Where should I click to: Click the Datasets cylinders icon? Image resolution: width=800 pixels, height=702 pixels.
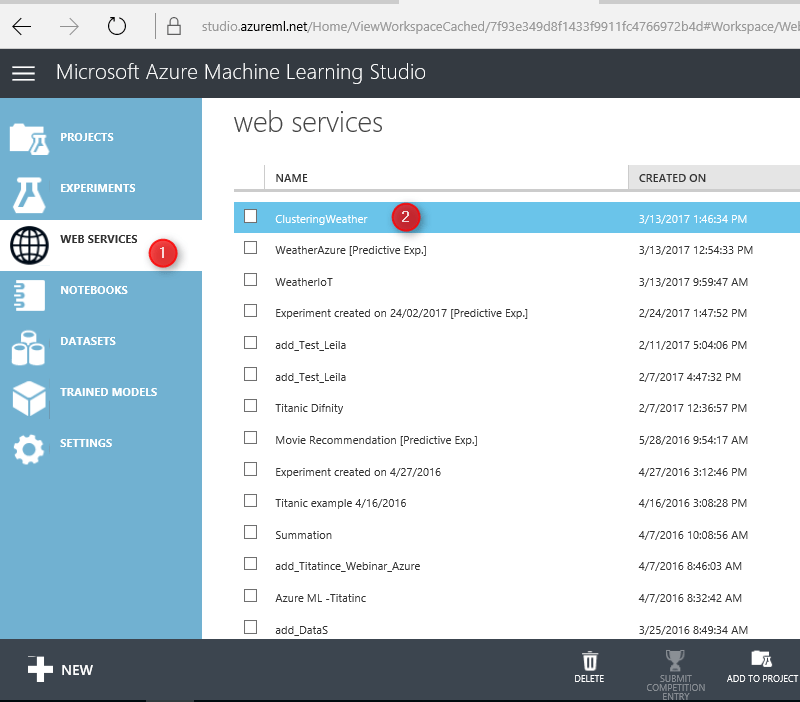point(28,348)
